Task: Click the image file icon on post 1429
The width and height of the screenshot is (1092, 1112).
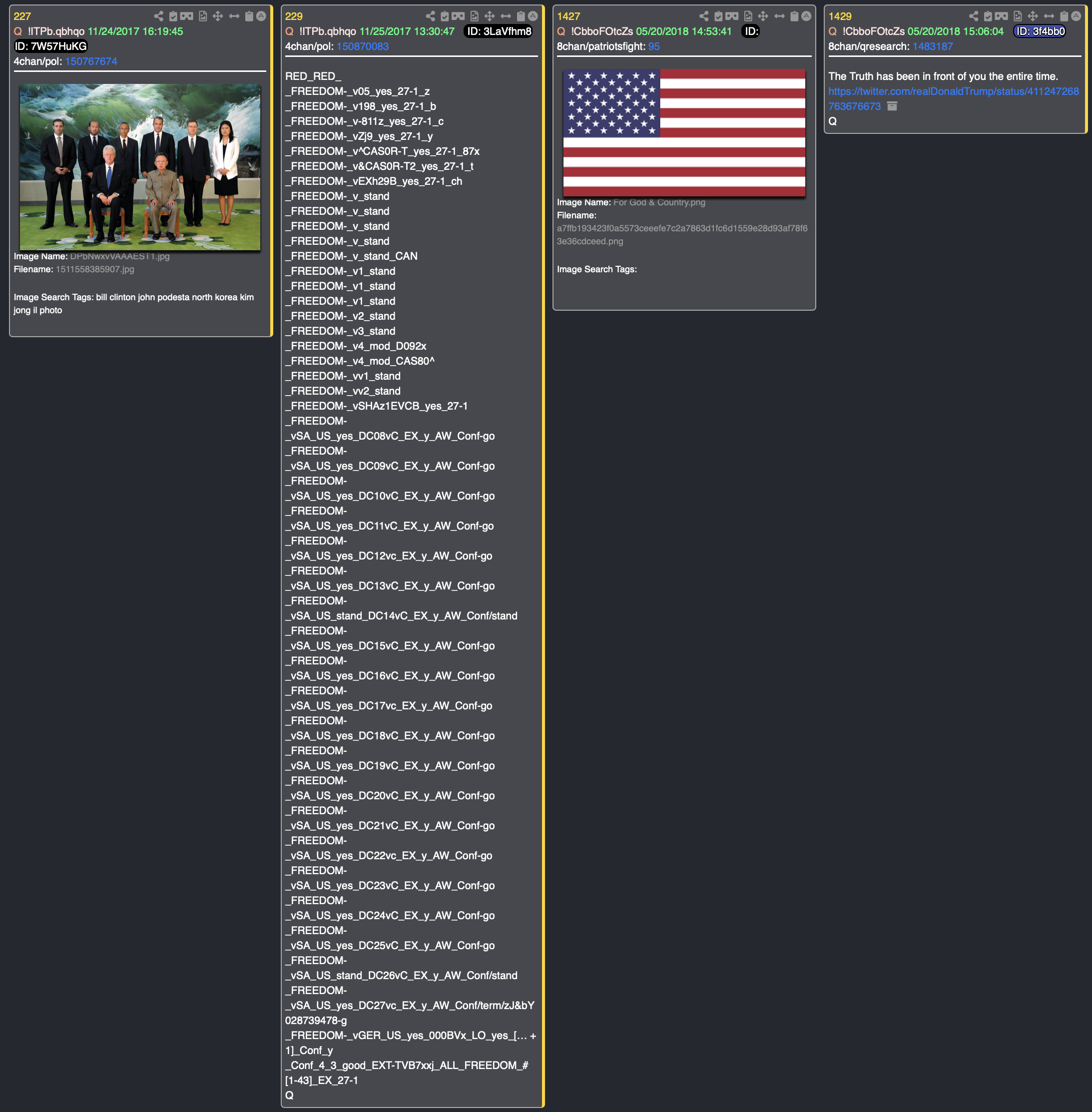Action: coord(1018,16)
